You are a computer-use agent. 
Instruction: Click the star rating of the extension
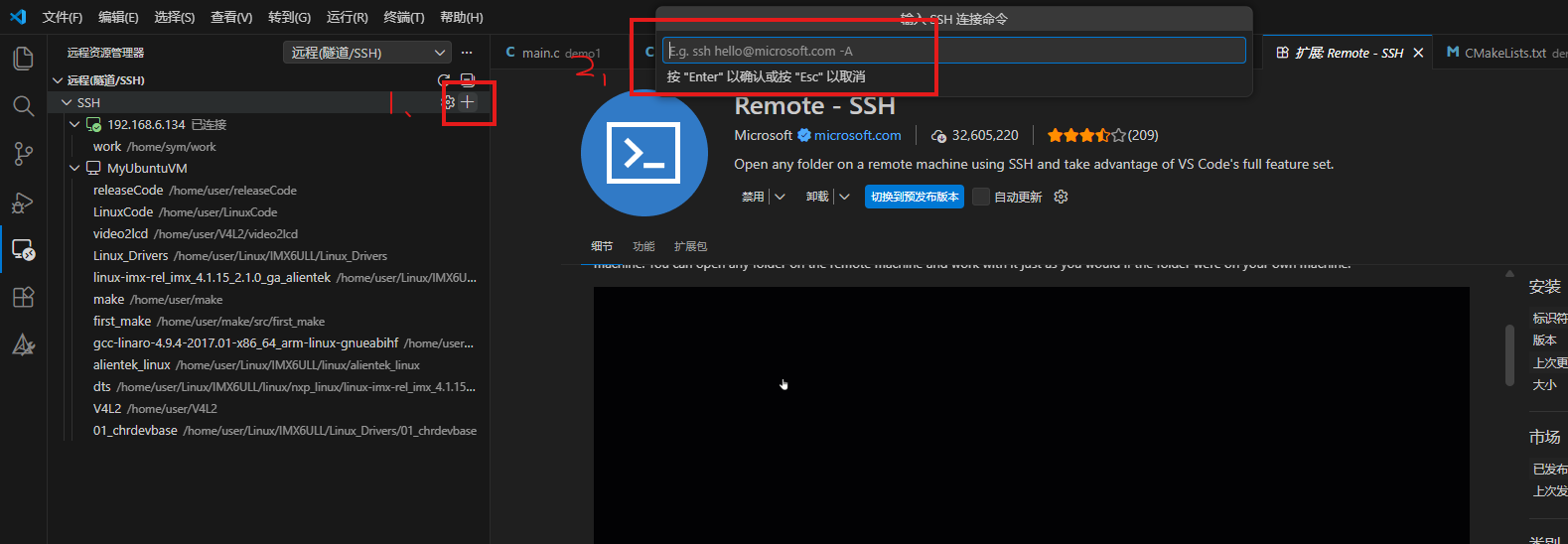coord(1086,135)
